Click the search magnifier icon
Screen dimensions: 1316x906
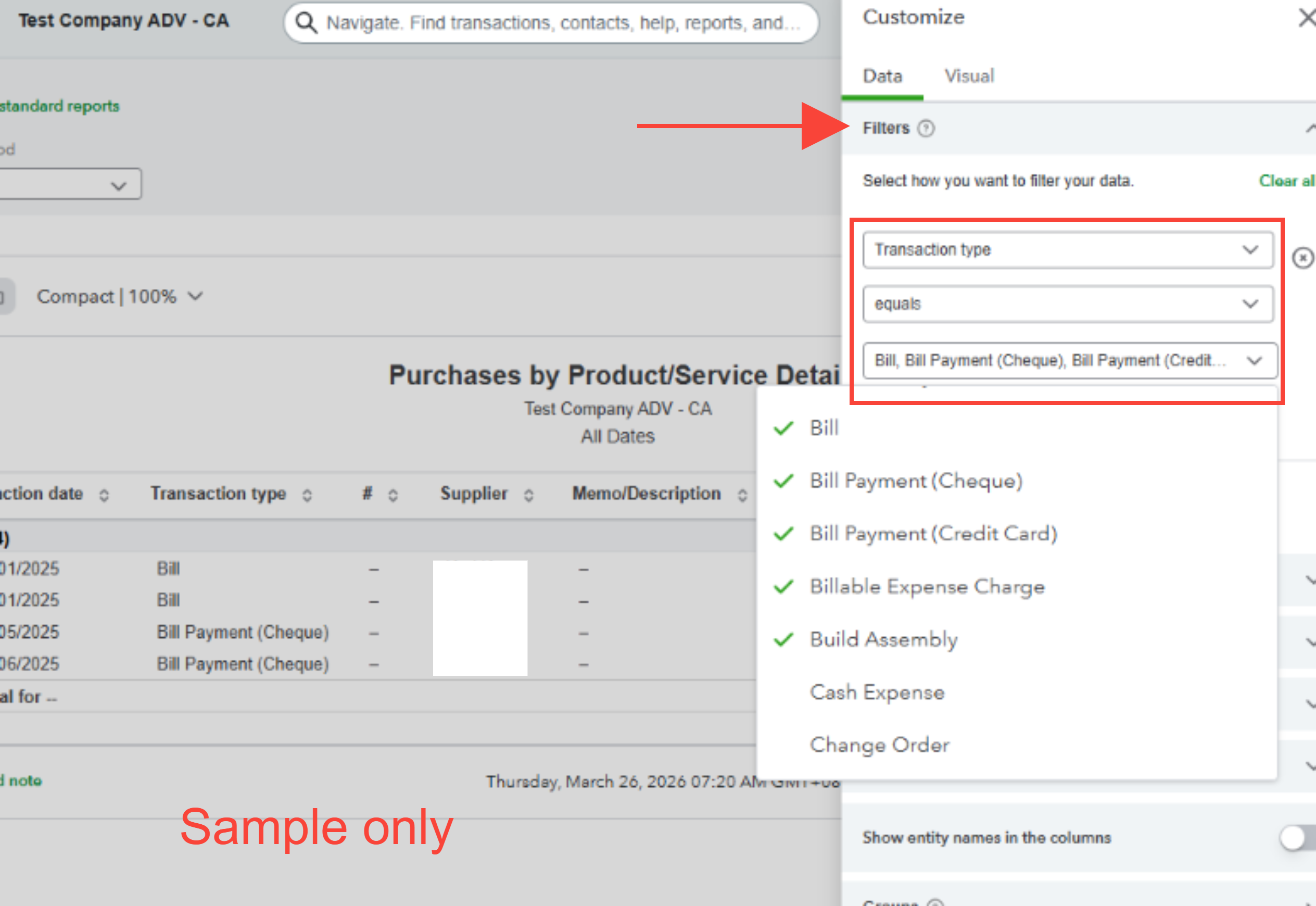(x=307, y=23)
